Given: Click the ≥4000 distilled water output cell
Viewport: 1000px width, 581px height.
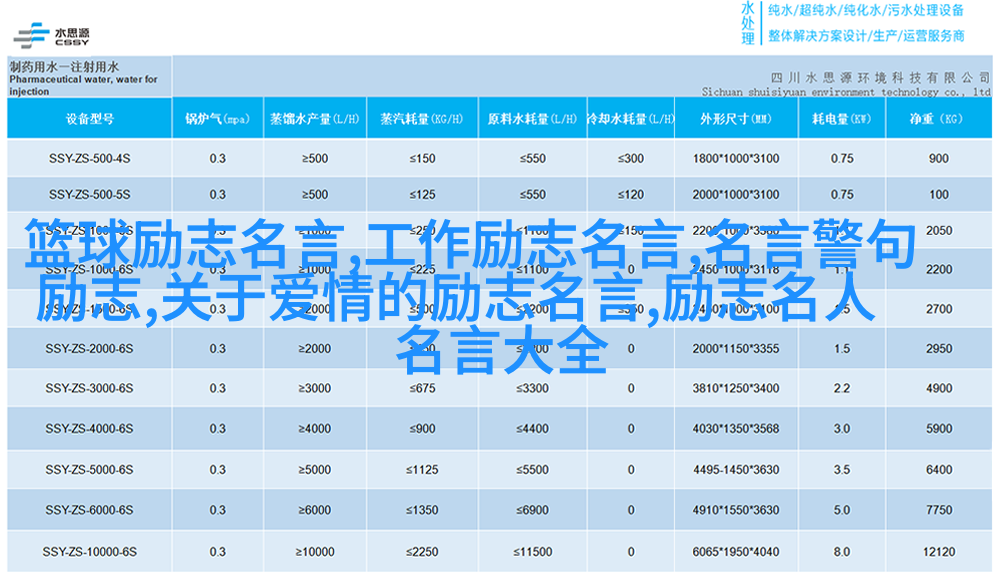Looking at the screenshot, I should (x=314, y=429).
